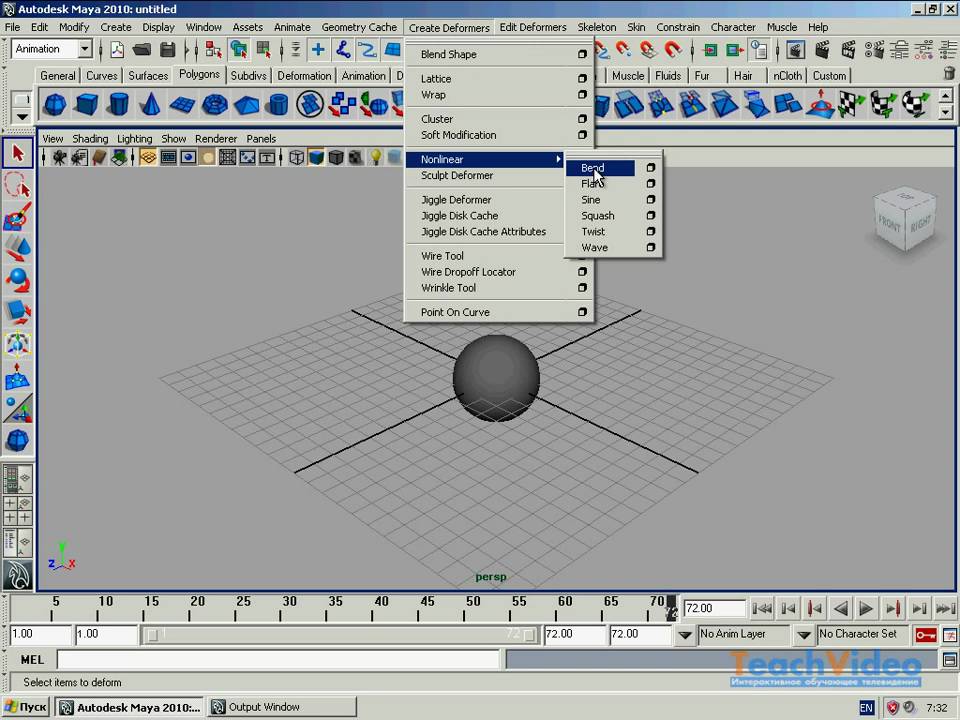Image resolution: width=960 pixels, height=720 pixels.
Task: Open the Lattice option box square
Action: pos(582,79)
